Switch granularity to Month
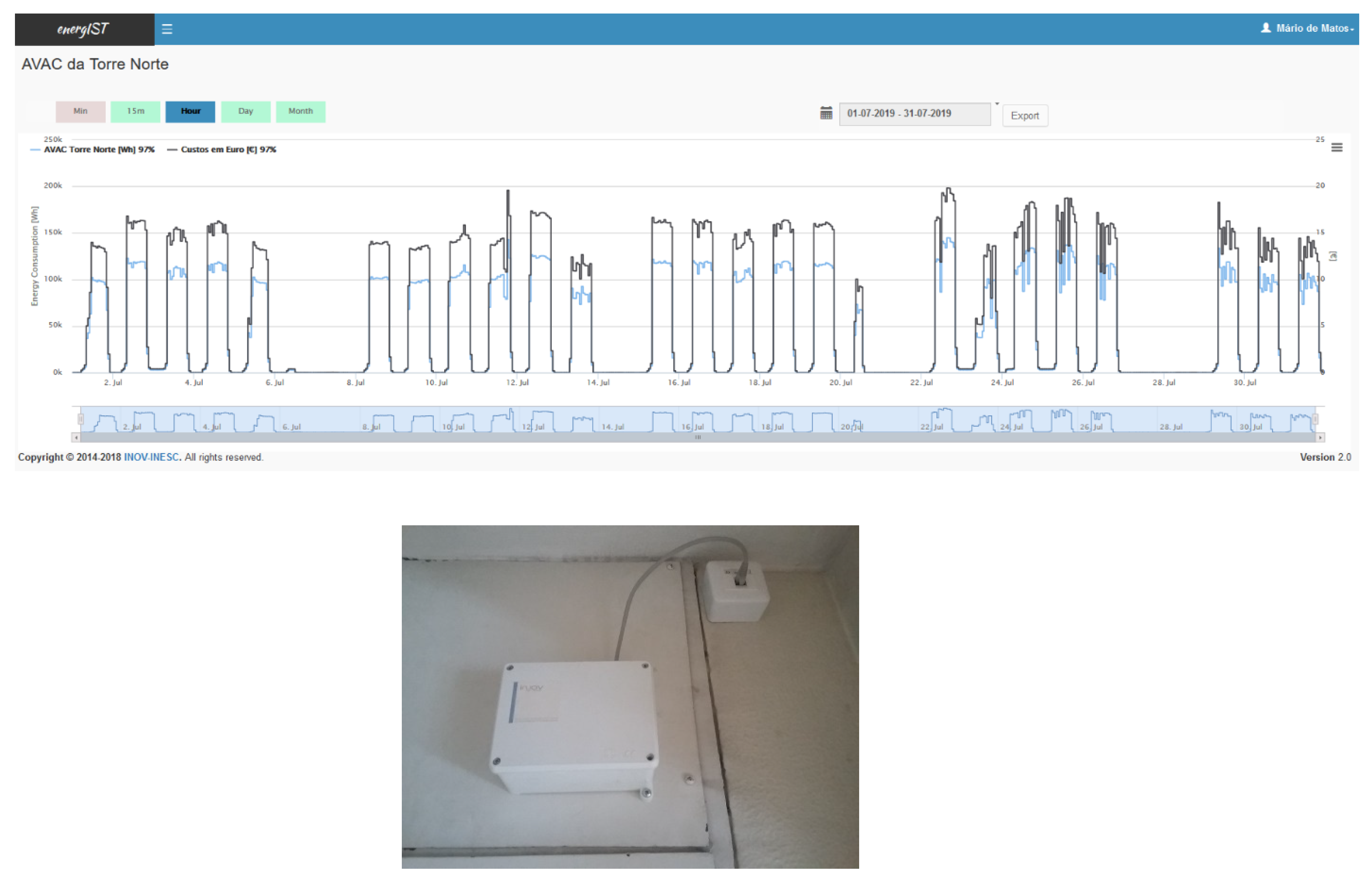Viewport: 1372px width, 878px height. (x=300, y=111)
